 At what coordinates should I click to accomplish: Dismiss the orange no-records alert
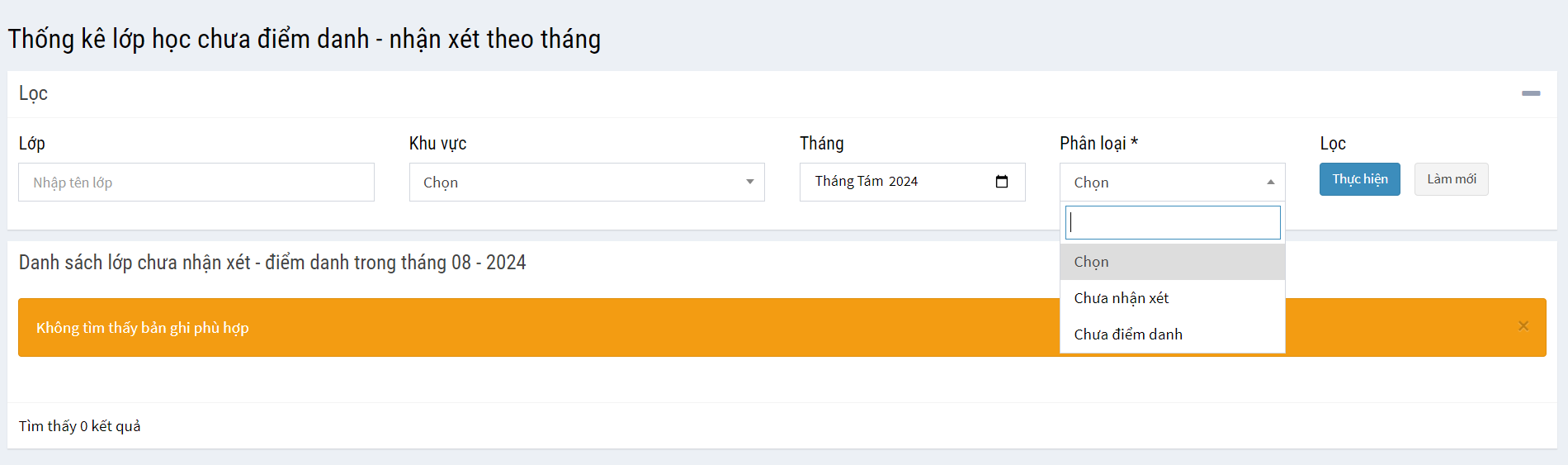1523,326
